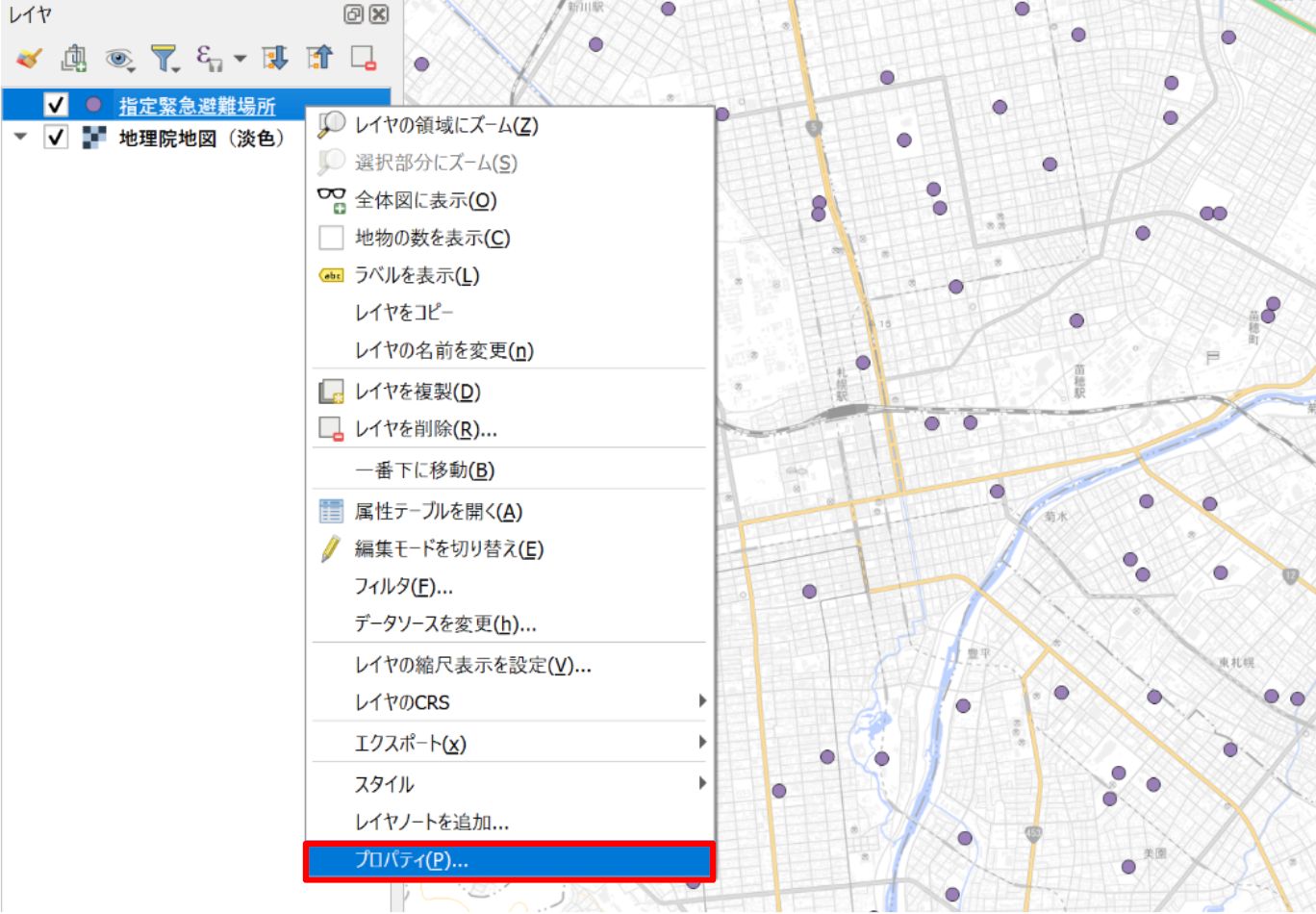Expand the エクスポート(x) submenu
1316x914 pixels.
point(510,744)
